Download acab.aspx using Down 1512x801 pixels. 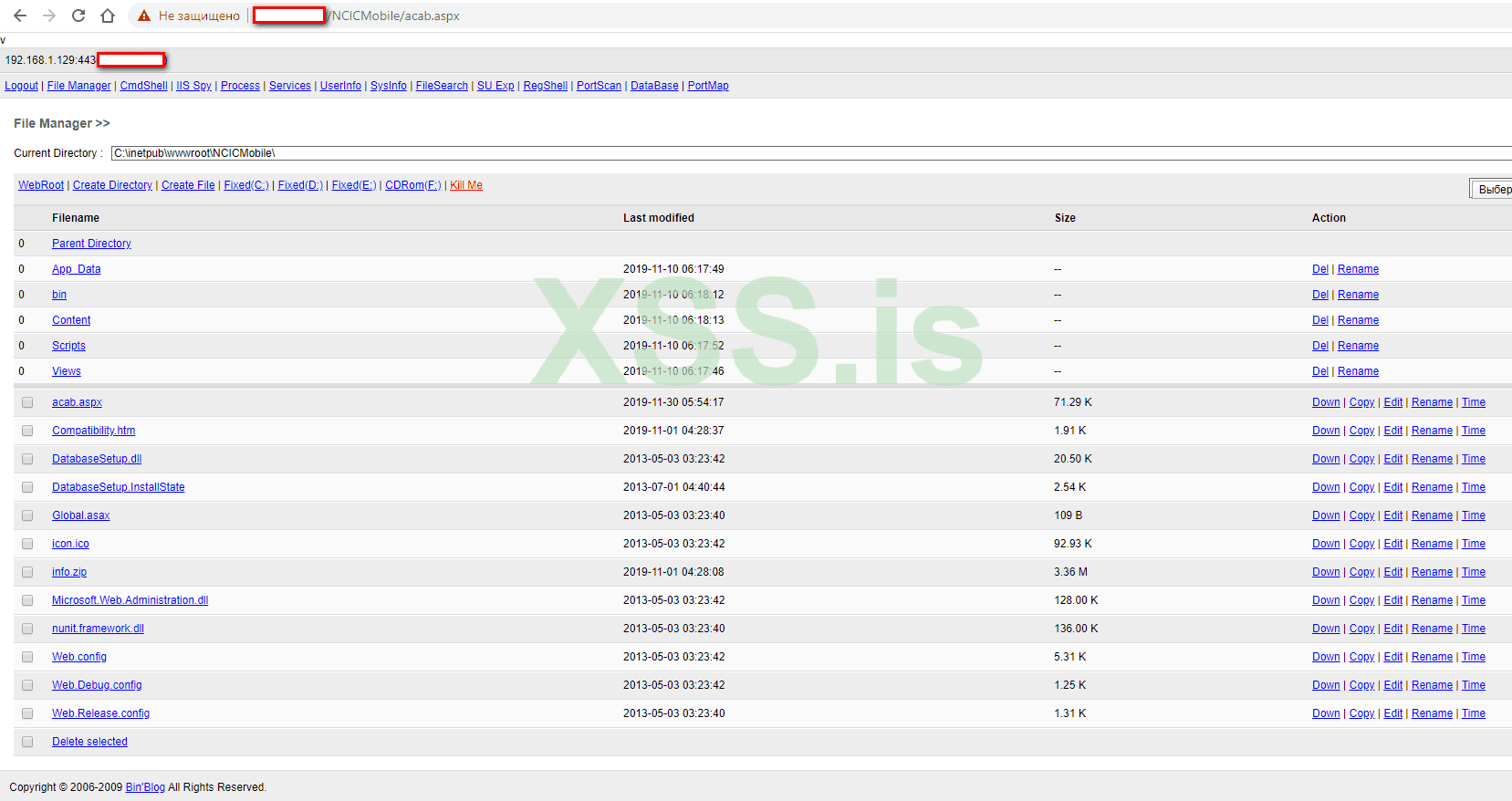coord(1326,402)
